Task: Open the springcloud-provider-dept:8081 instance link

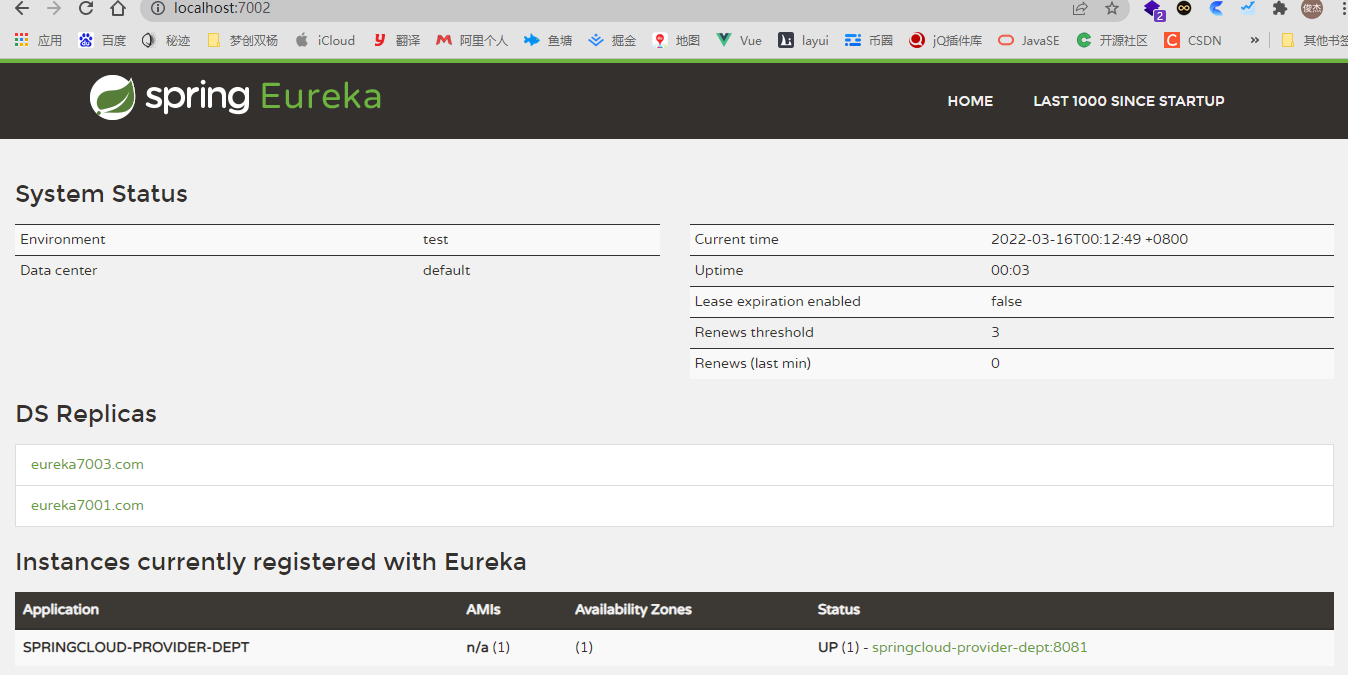Action: tap(979, 647)
